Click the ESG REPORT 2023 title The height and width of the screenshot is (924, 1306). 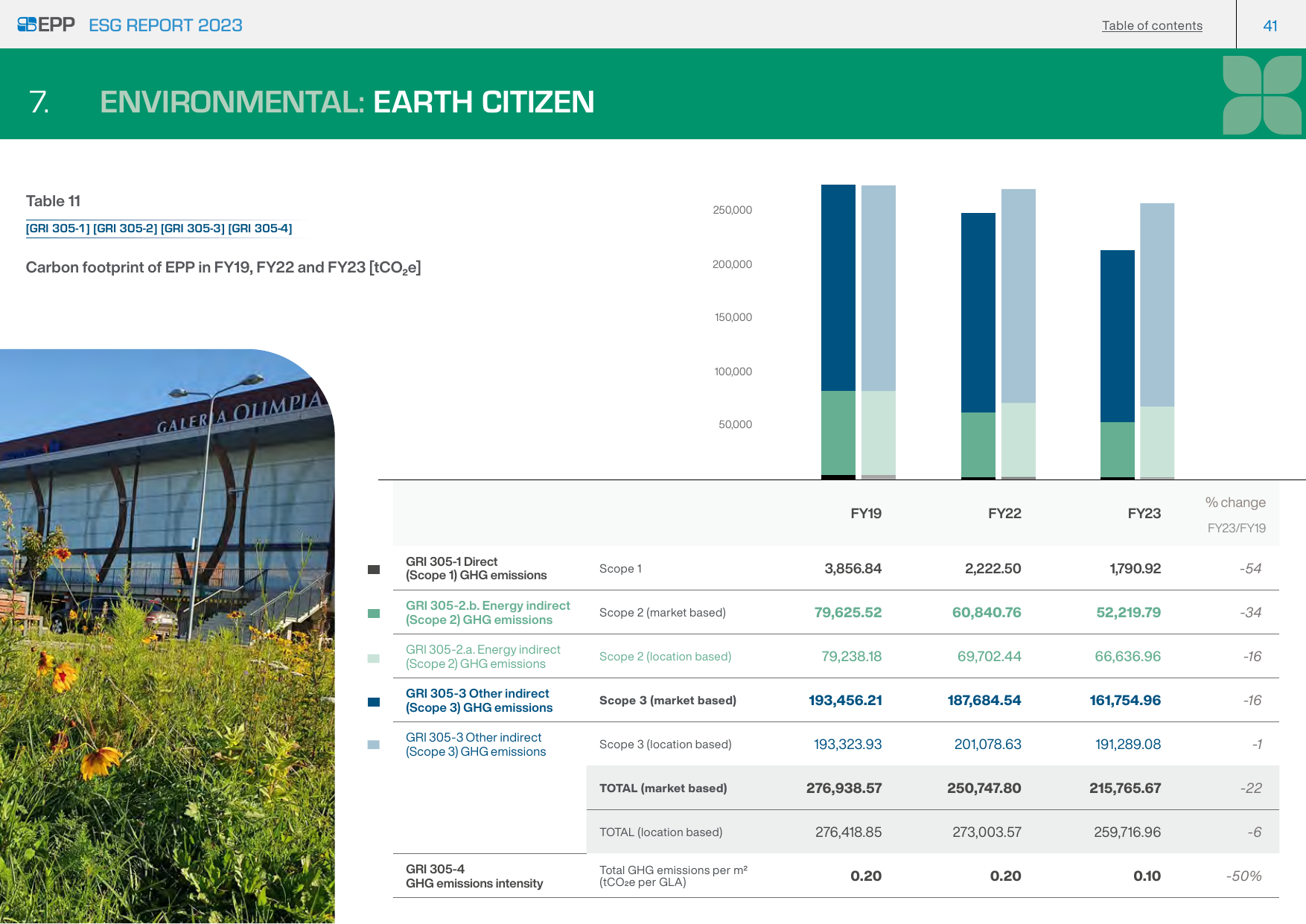165,25
